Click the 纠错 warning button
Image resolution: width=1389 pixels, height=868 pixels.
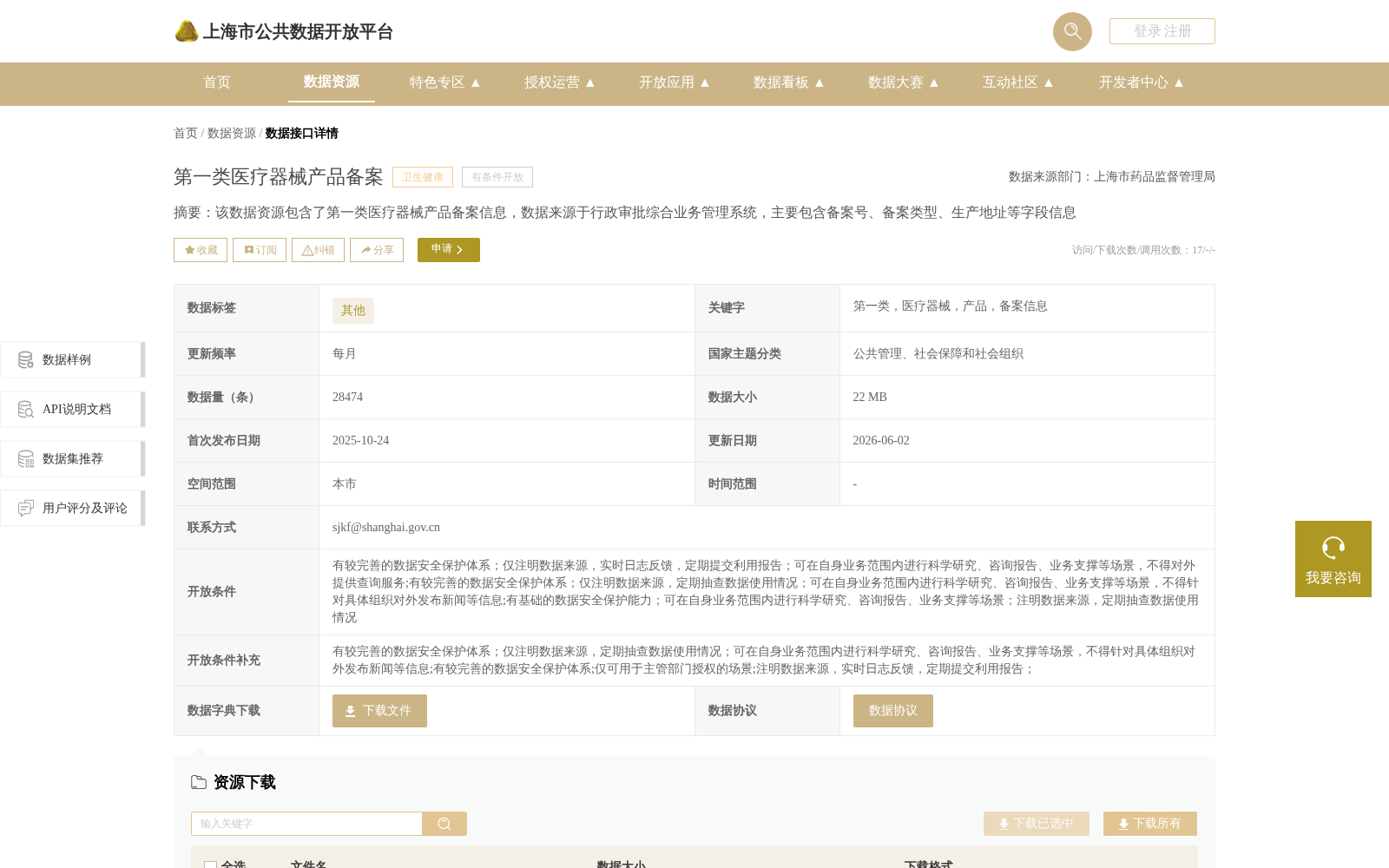318,250
